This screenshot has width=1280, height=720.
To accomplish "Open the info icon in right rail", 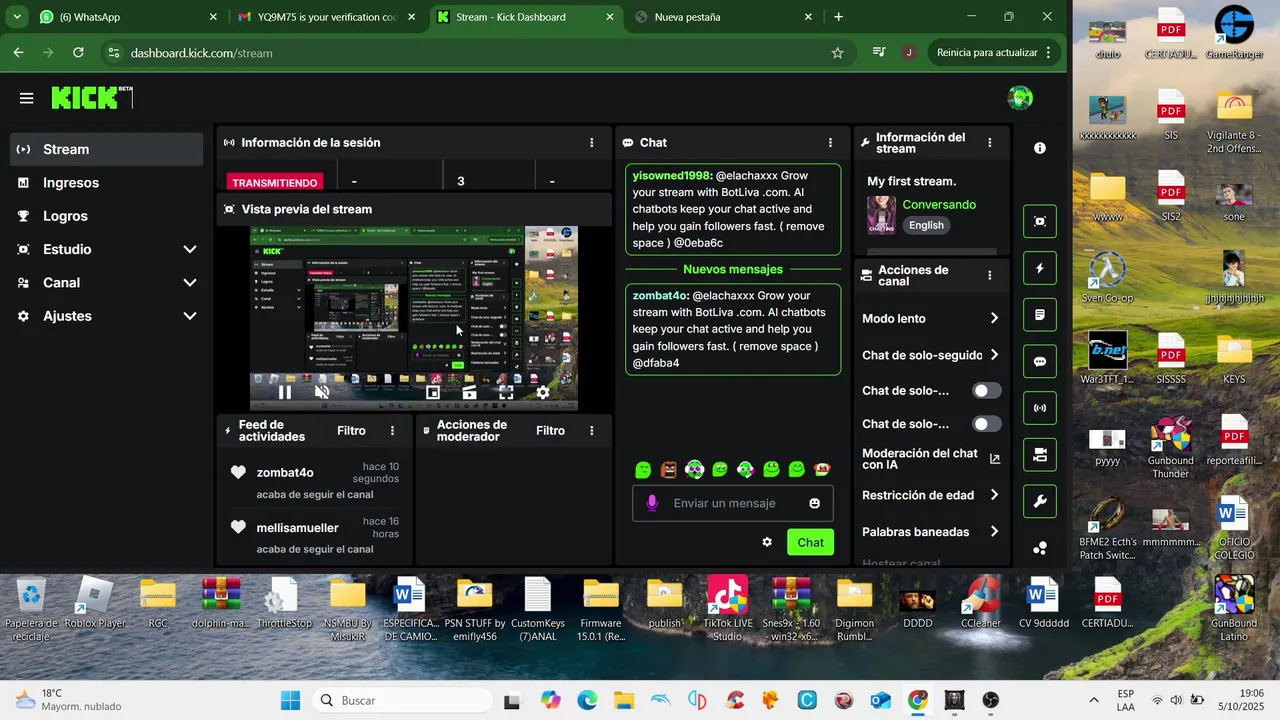I will tap(1040, 148).
